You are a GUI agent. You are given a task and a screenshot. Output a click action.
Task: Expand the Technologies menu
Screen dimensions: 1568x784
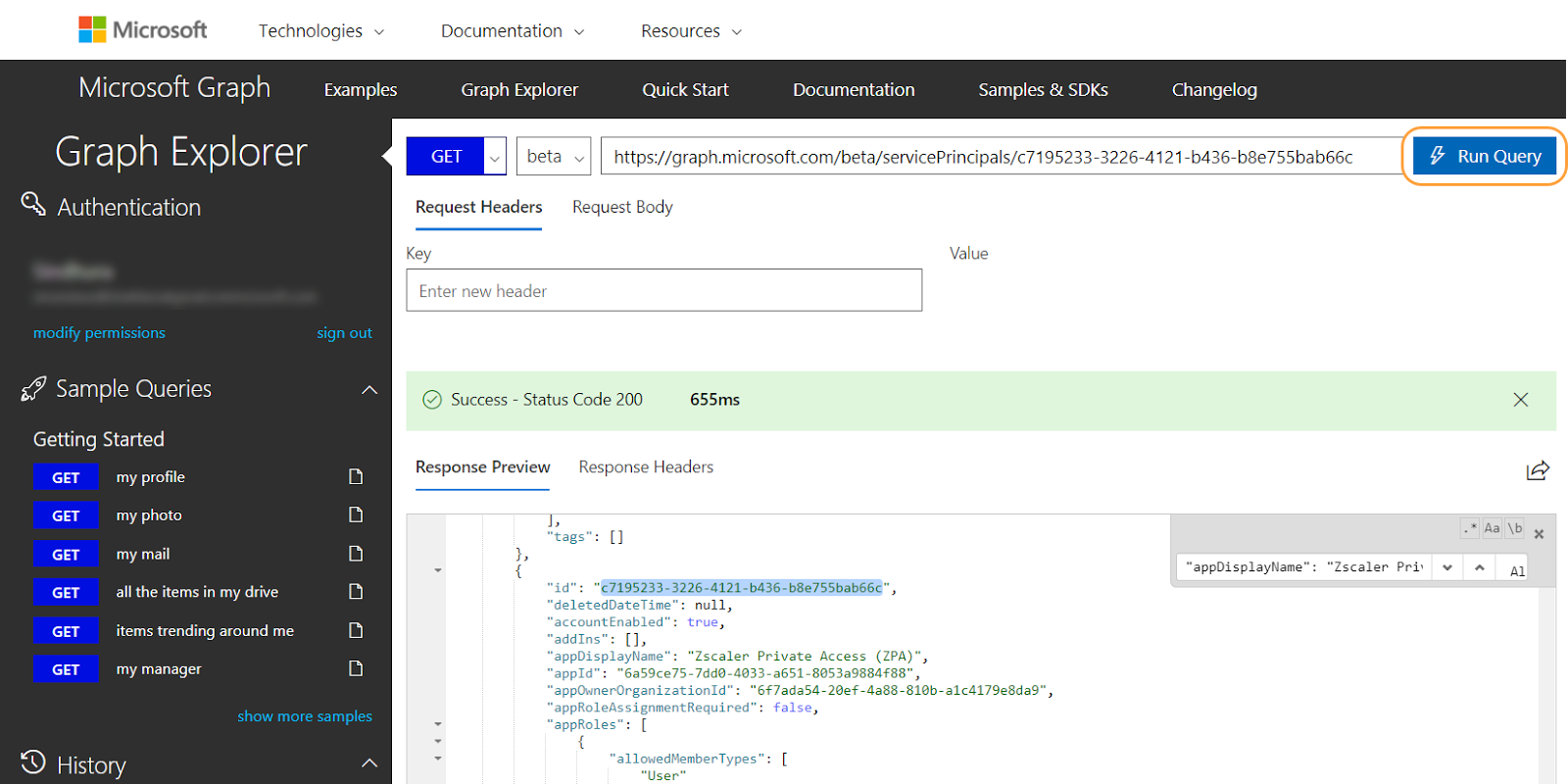(x=320, y=31)
